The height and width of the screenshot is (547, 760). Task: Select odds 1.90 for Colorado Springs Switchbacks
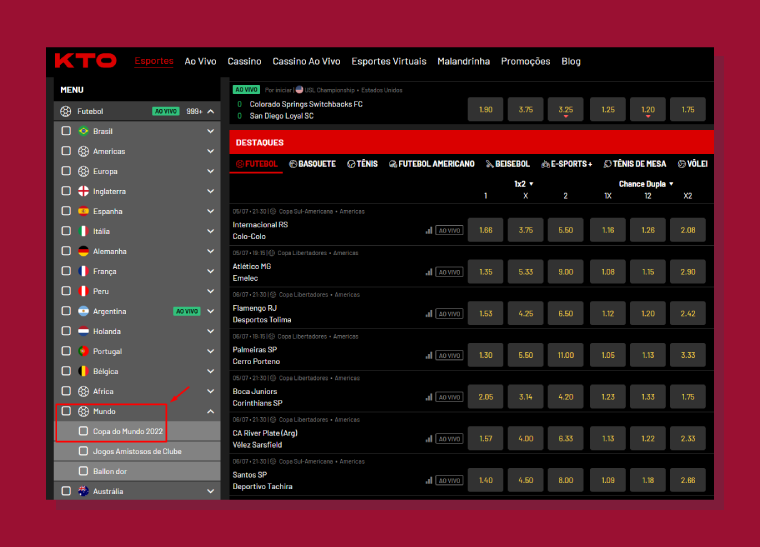tap(486, 109)
